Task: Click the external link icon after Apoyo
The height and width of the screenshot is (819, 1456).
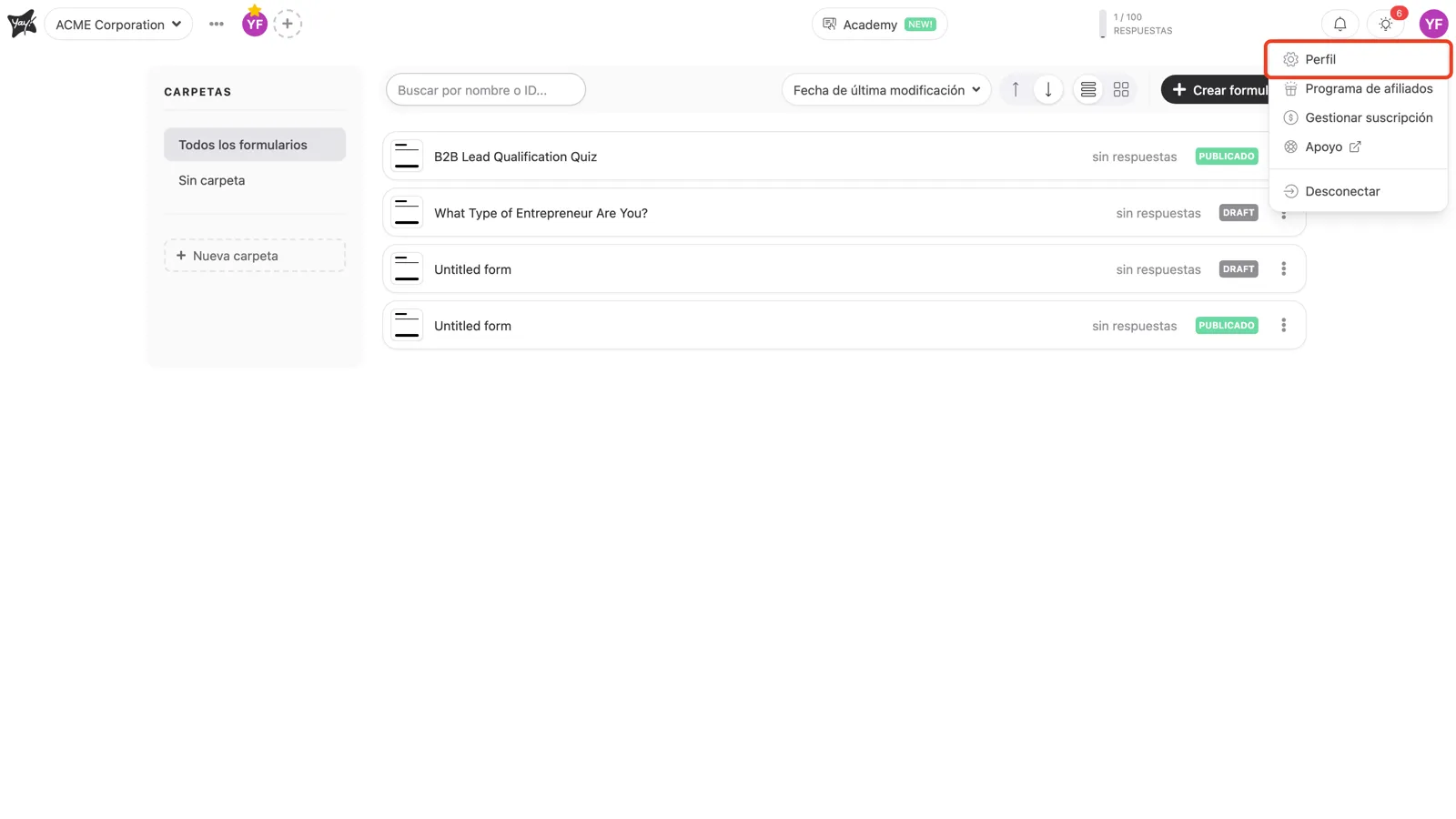Action: tap(1355, 147)
